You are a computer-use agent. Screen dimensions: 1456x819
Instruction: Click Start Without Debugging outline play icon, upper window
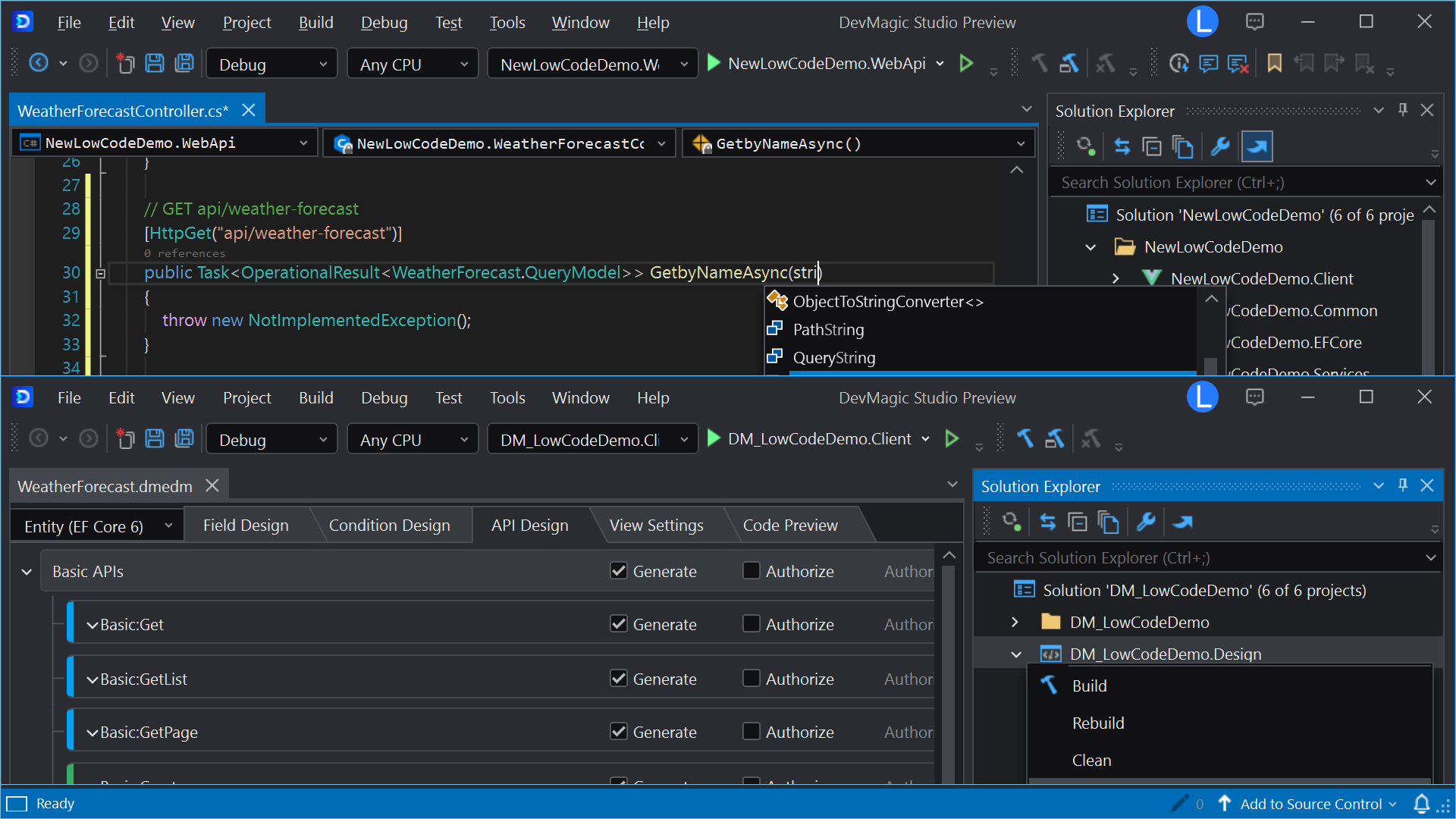[x=966, y=63]
